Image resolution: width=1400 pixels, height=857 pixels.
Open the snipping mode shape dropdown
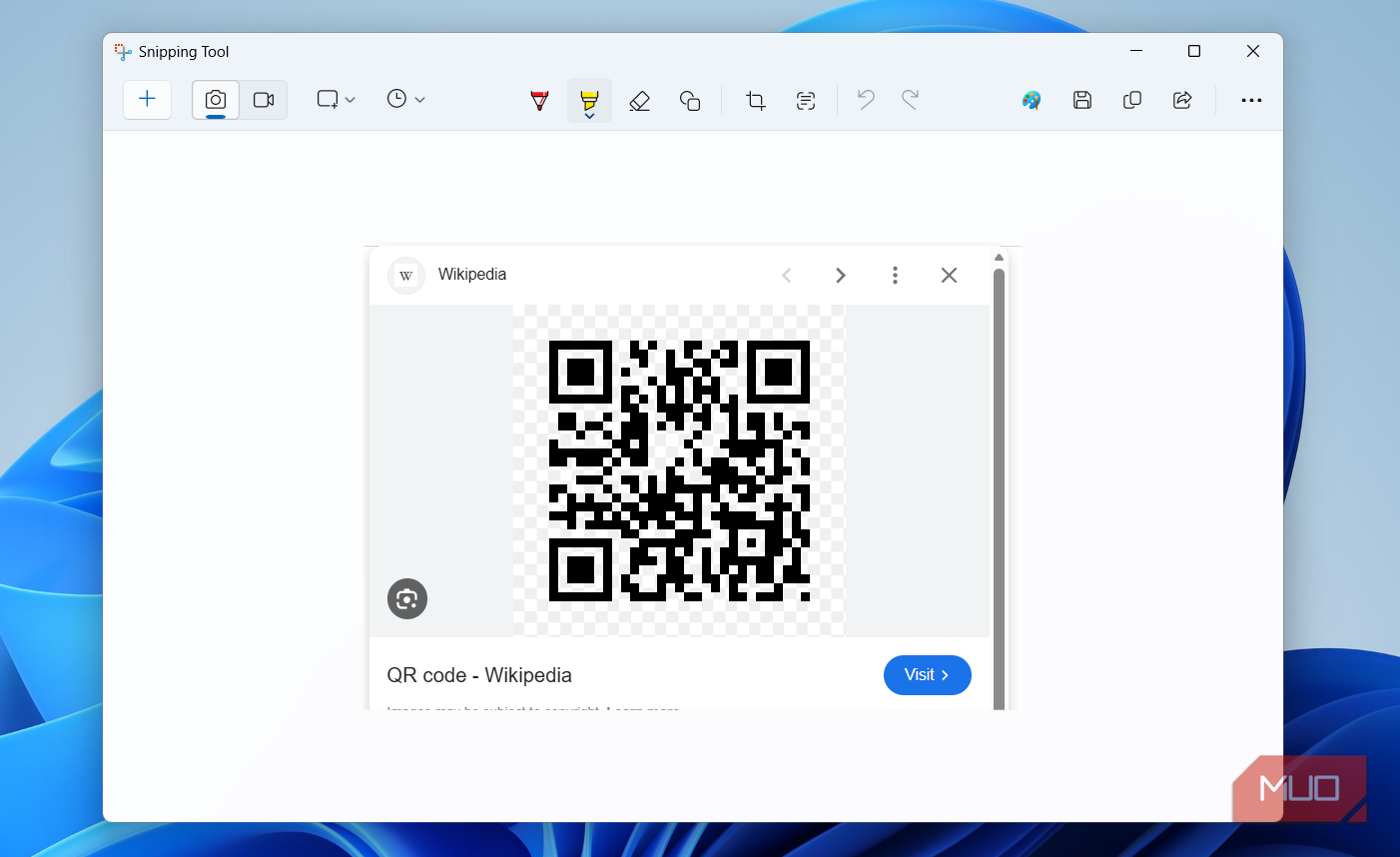[336, 100]
